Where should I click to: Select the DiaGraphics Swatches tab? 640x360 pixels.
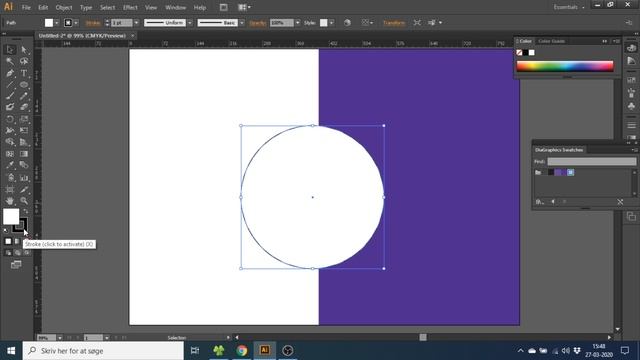point(559,150)
